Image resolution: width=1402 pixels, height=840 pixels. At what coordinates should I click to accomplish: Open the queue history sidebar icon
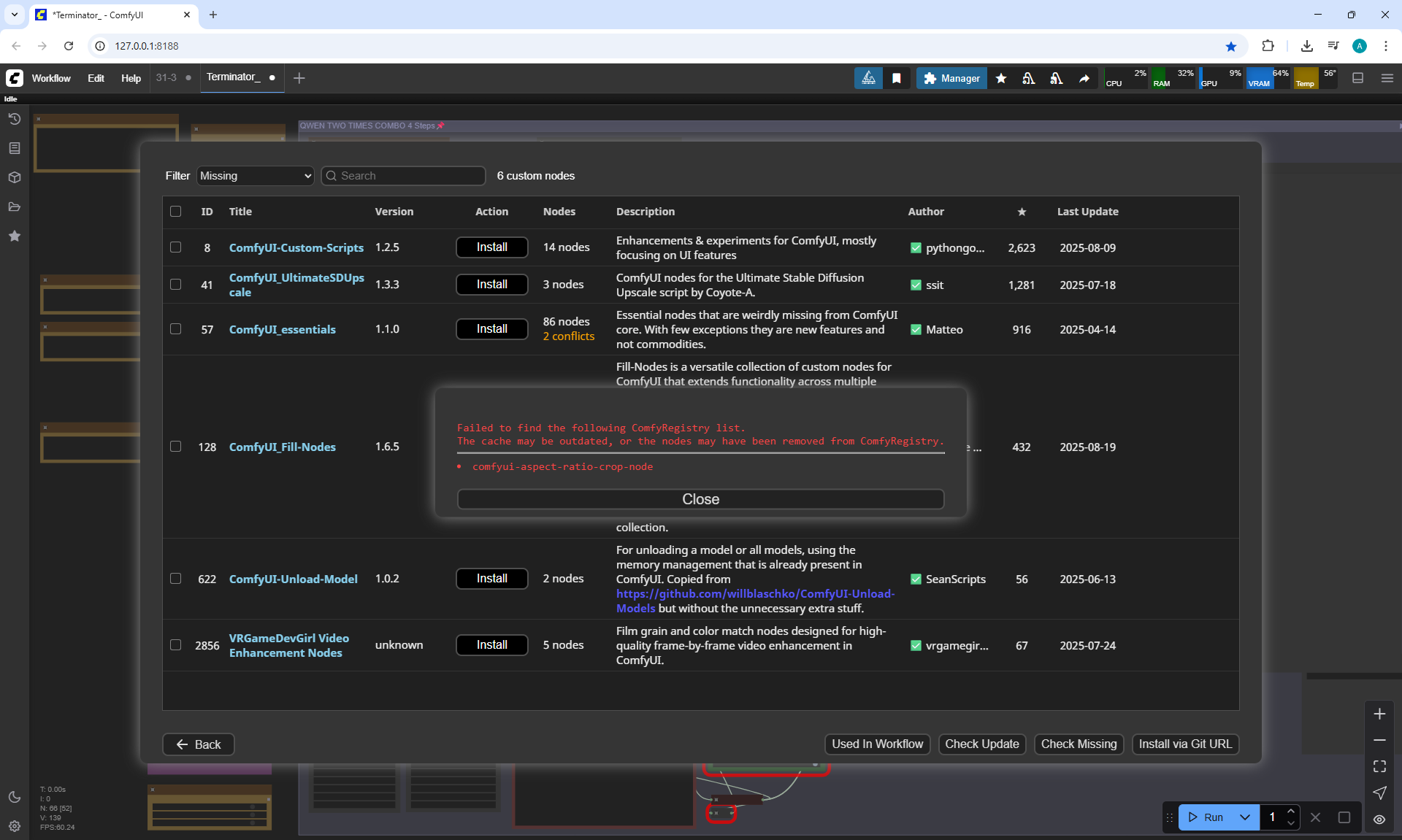click(x=14, y=119)
